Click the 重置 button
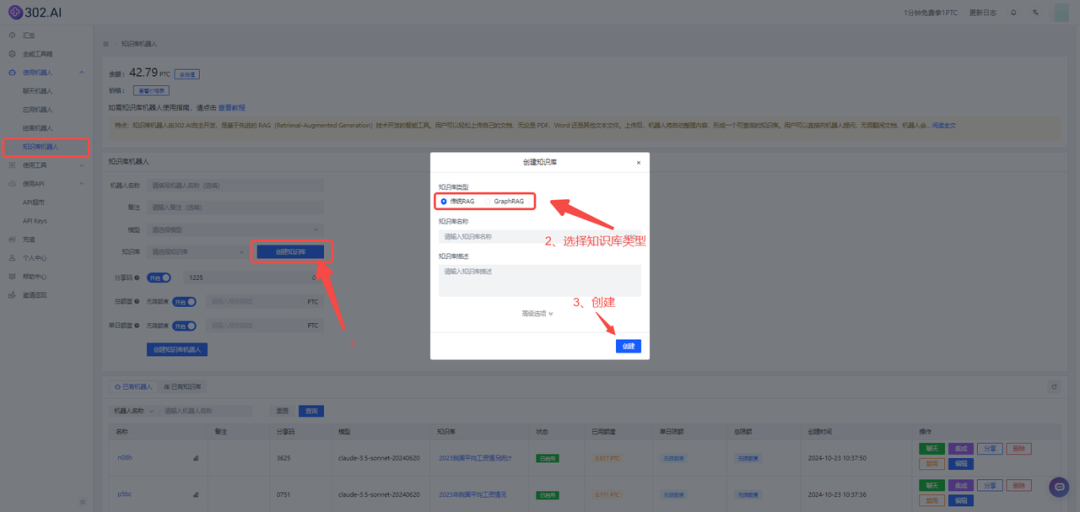The width and height of the screenshot is (1080, 512). point(282,411)
